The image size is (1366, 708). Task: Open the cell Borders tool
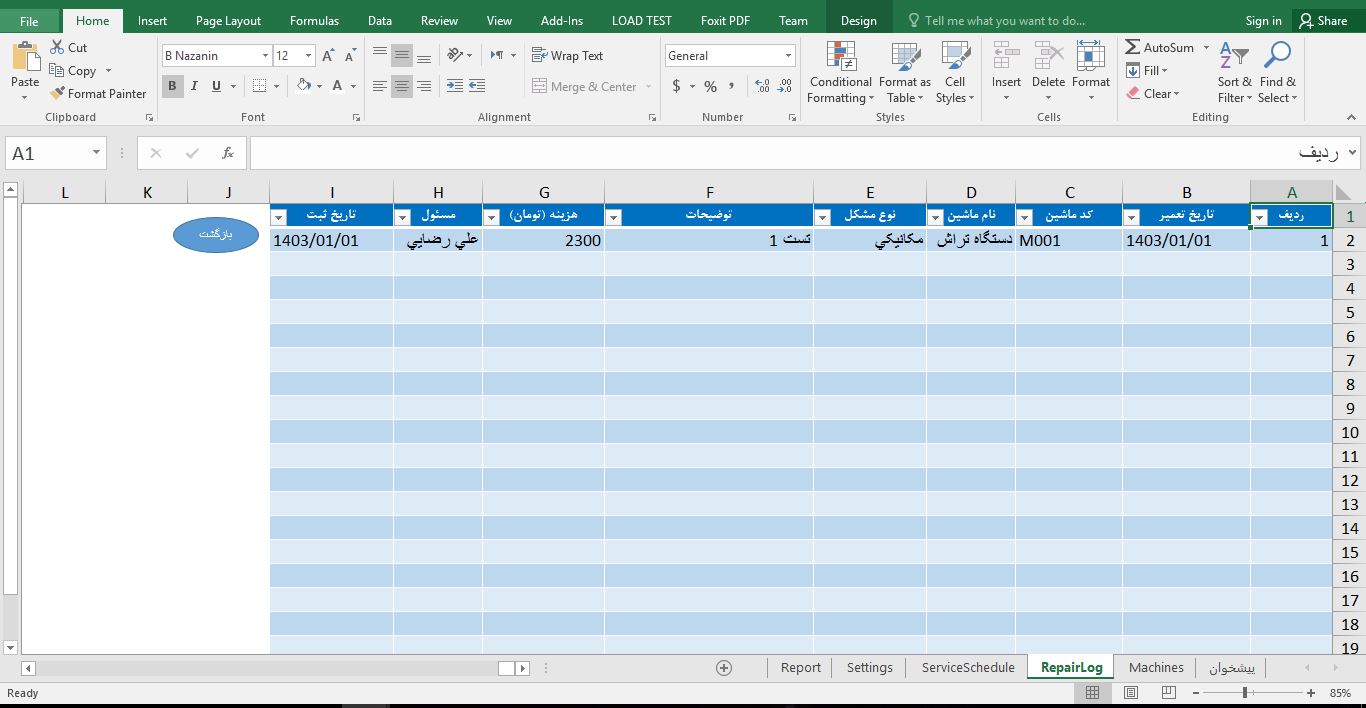[260, 86]
